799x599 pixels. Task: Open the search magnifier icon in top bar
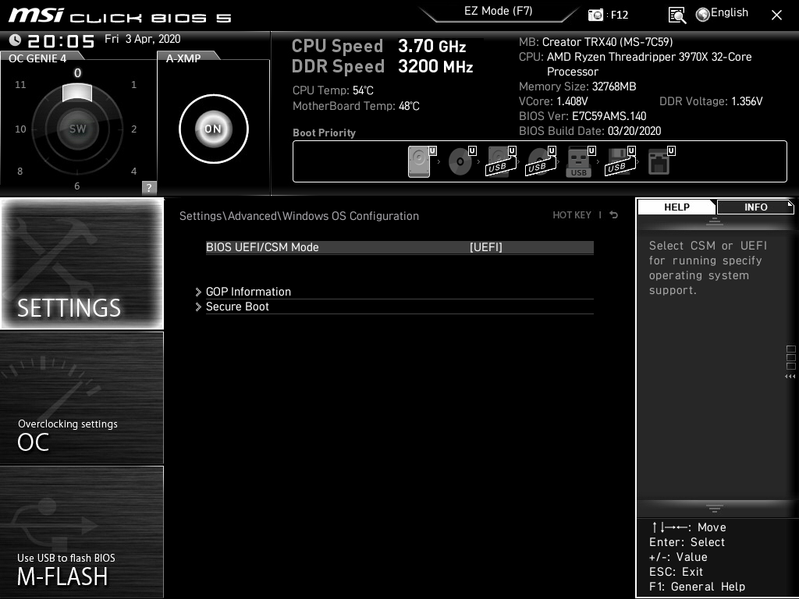677,15
